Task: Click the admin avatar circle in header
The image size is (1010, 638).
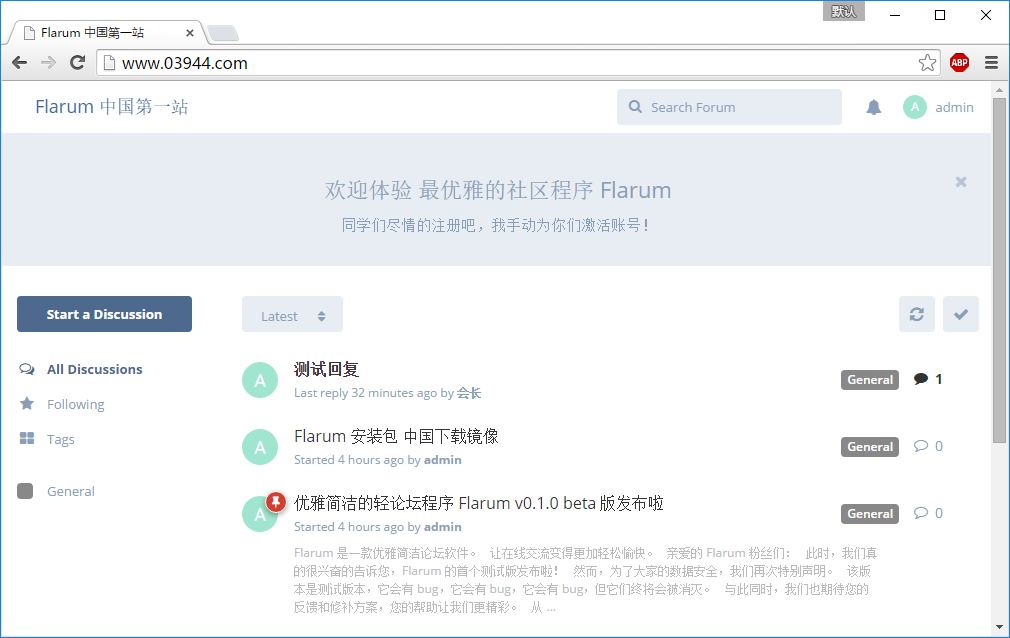Action: (915, 107)
